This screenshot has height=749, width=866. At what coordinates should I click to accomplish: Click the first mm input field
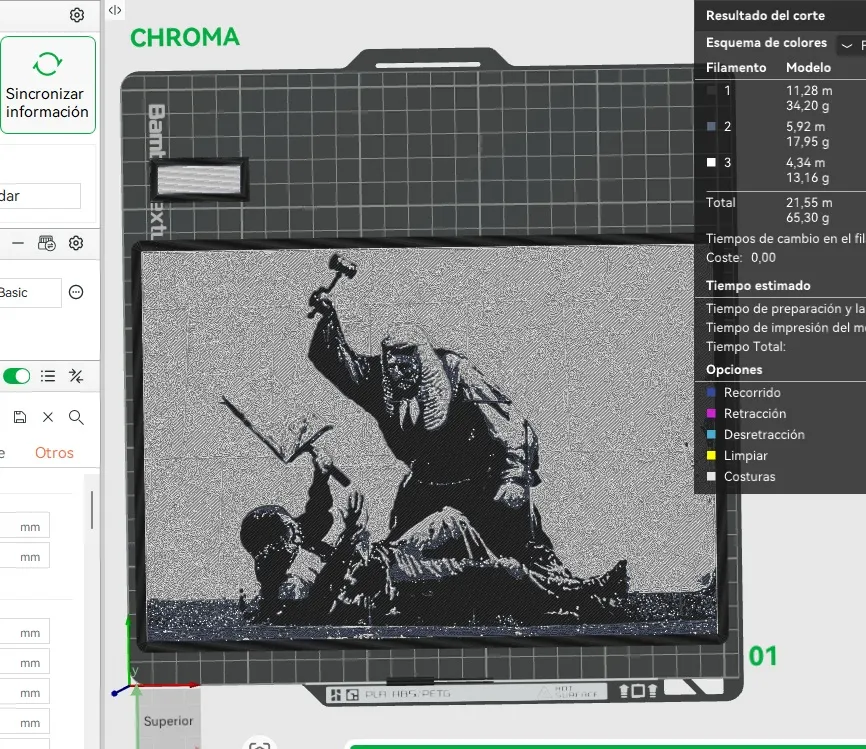click(25, 525)
